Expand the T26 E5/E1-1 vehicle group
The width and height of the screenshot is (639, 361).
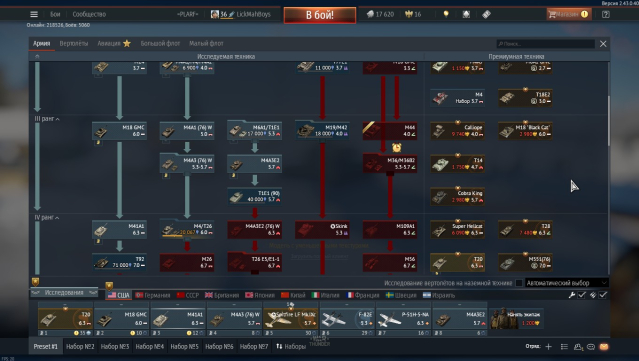coord(254,262)
